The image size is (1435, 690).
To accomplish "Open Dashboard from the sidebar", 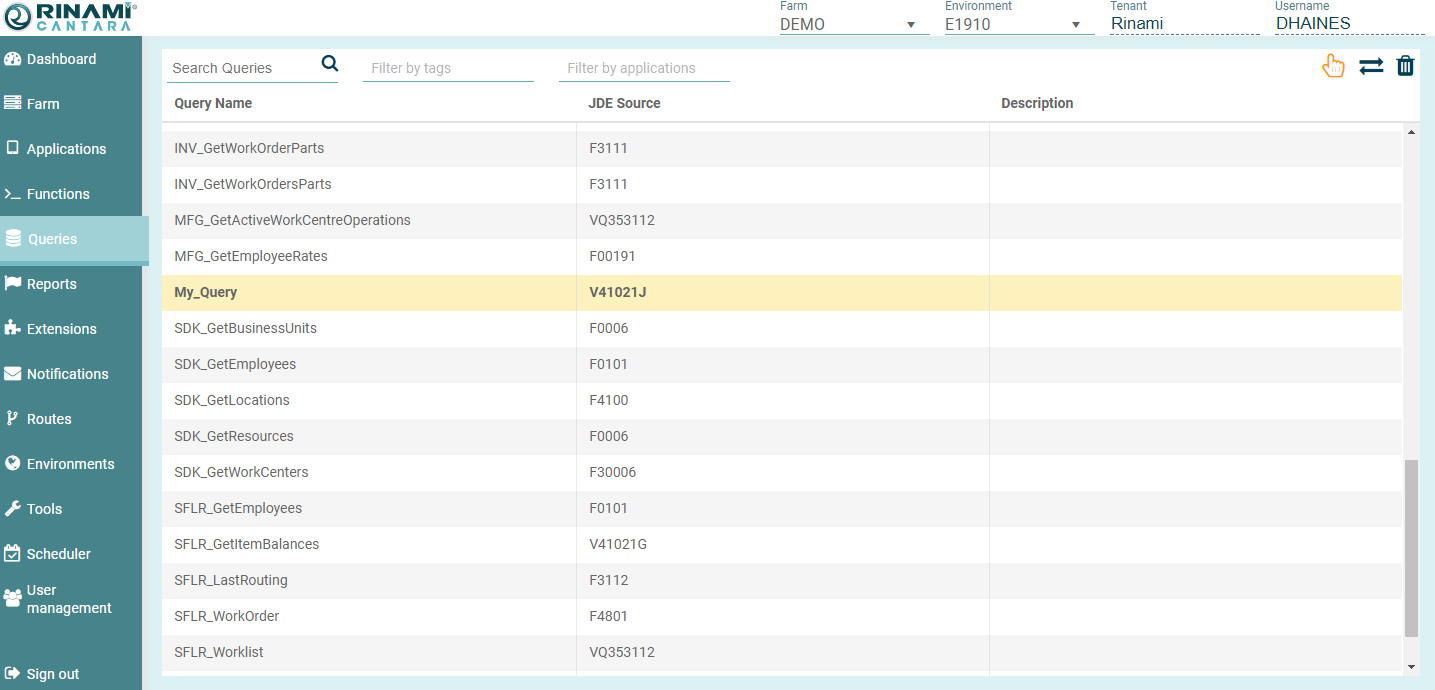I will tap(61, 59).
